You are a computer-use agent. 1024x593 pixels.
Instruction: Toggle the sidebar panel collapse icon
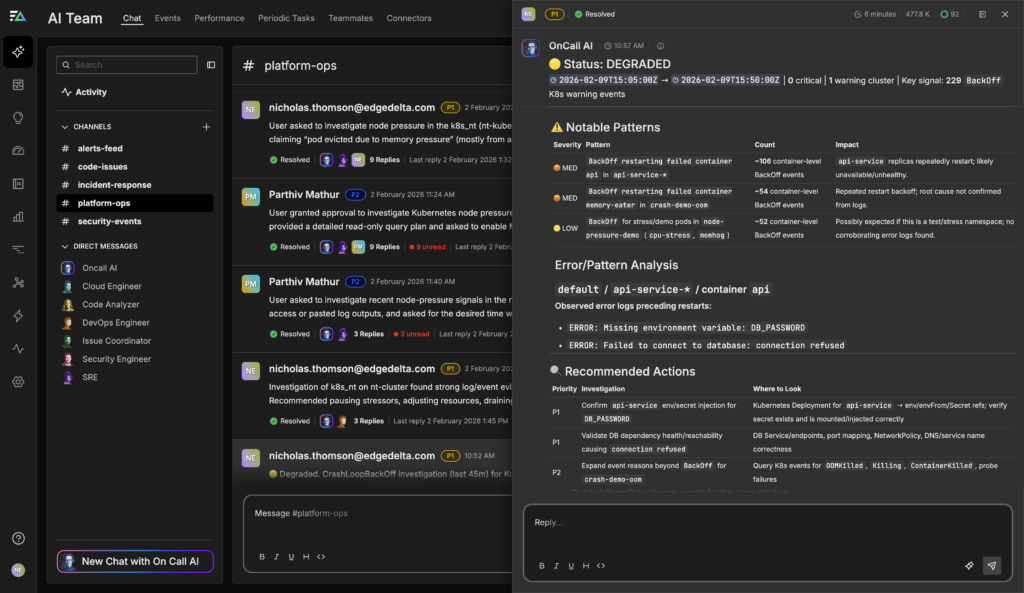(211, 65)
